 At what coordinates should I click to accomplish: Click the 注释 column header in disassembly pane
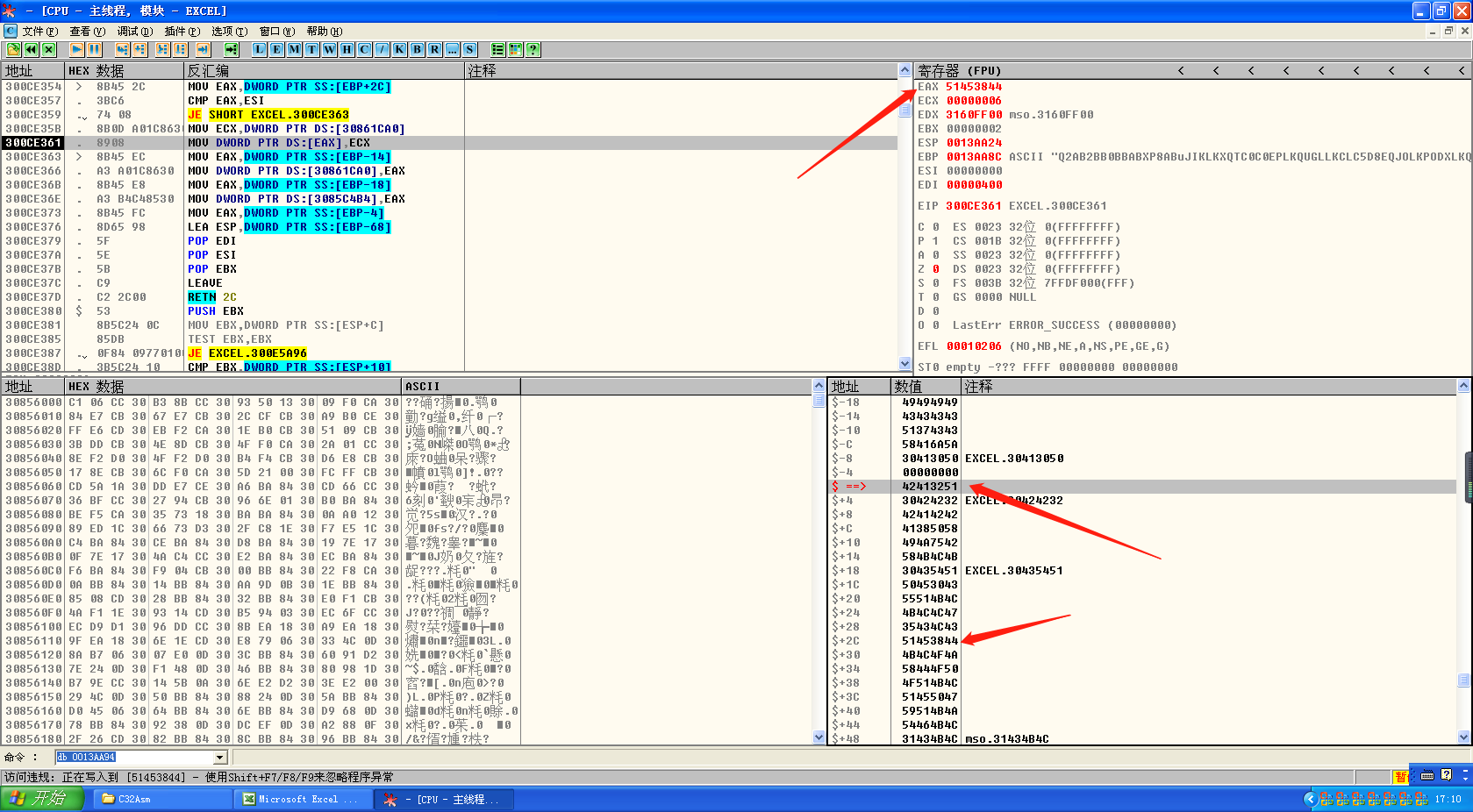click(681, 71)
